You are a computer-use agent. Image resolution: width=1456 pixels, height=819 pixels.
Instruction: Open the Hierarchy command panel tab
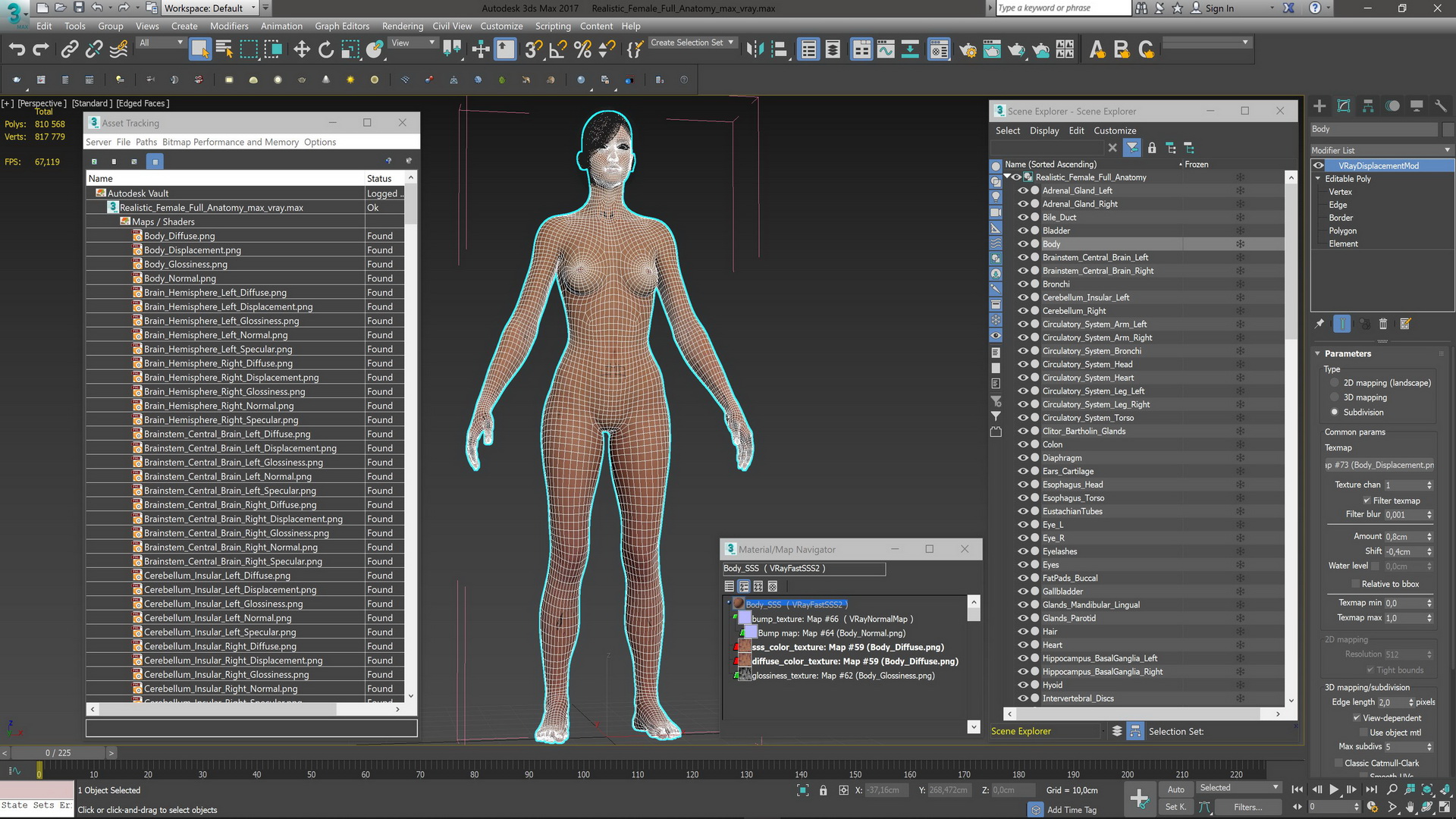[x=1368, y=106]
